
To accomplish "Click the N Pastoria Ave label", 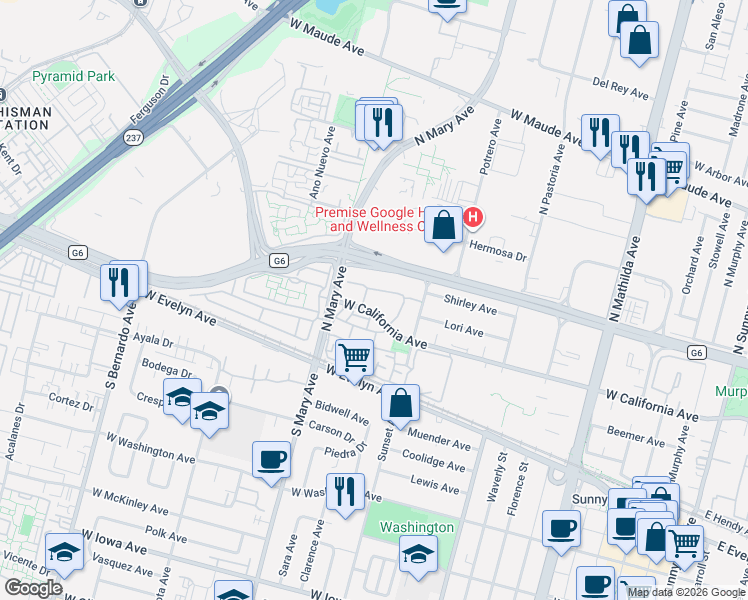I will [x=552, y=179].
